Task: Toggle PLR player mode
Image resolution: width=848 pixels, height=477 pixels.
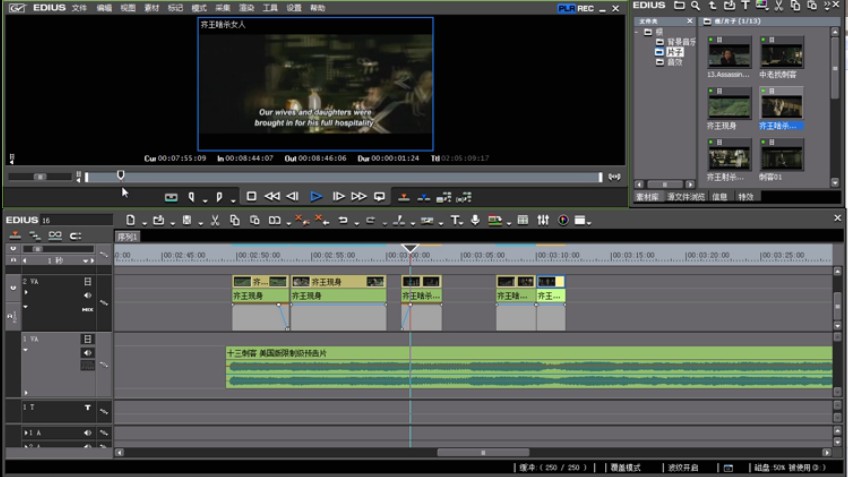Action: 566,8
